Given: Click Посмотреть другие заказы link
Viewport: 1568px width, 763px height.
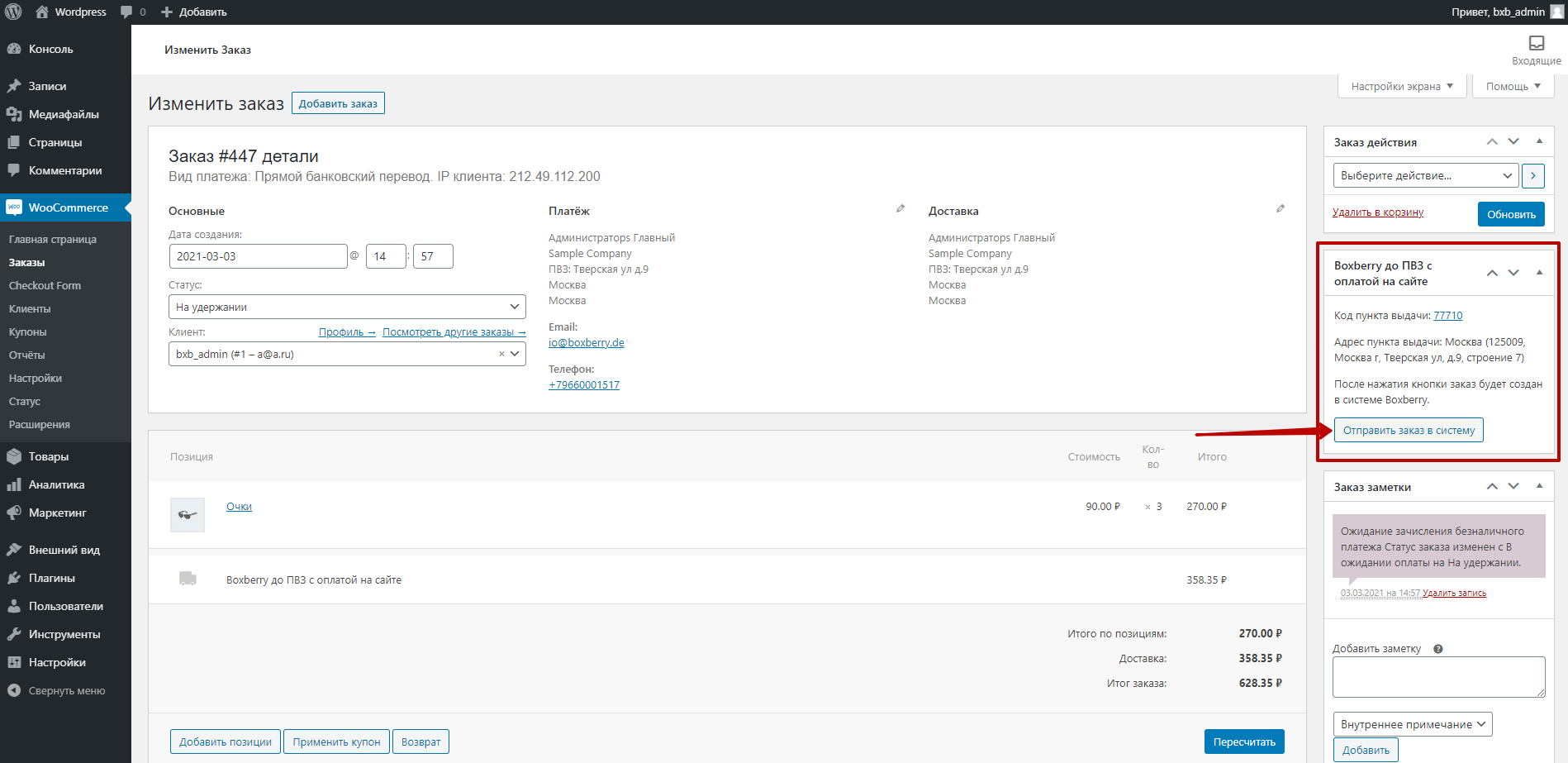Looking at the screenshot, I should (x=454, y=331).
